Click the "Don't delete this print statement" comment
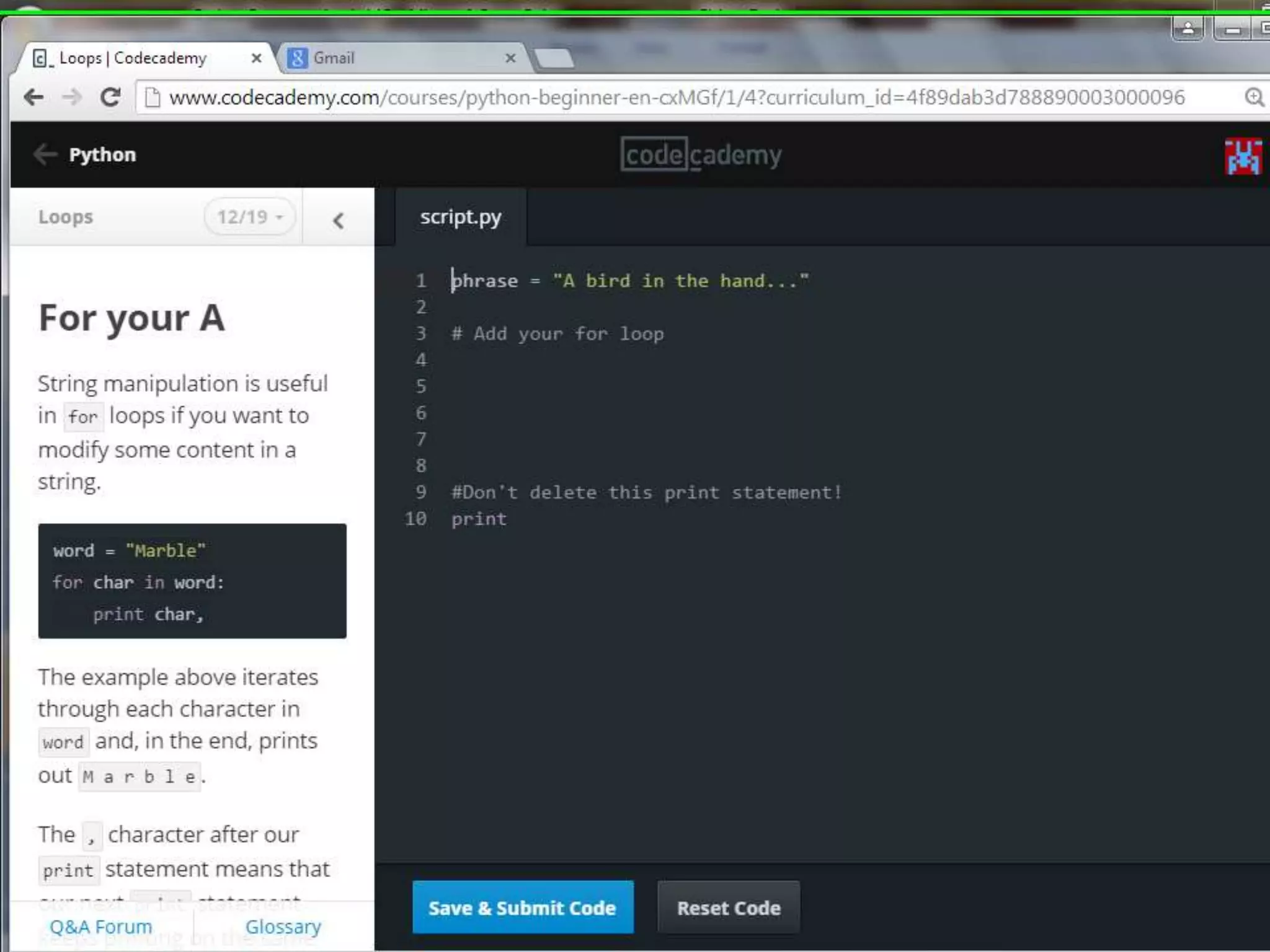Viewport: 1270px width, 952px height. pos(646,492)
